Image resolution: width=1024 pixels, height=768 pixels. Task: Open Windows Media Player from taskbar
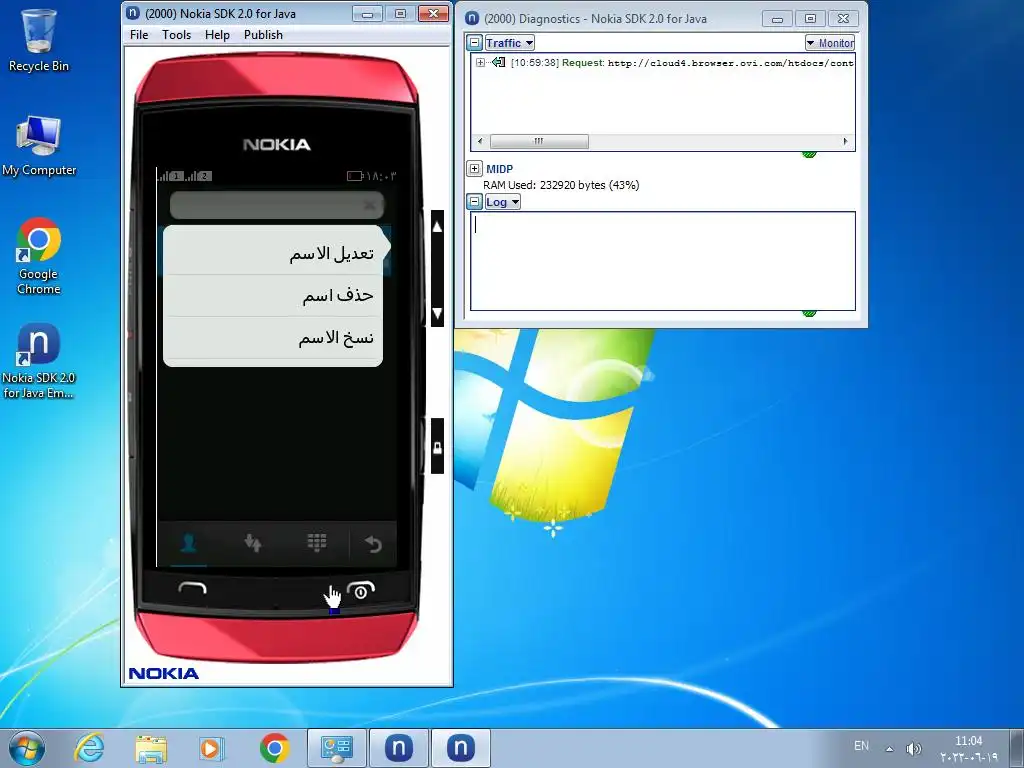211,748
